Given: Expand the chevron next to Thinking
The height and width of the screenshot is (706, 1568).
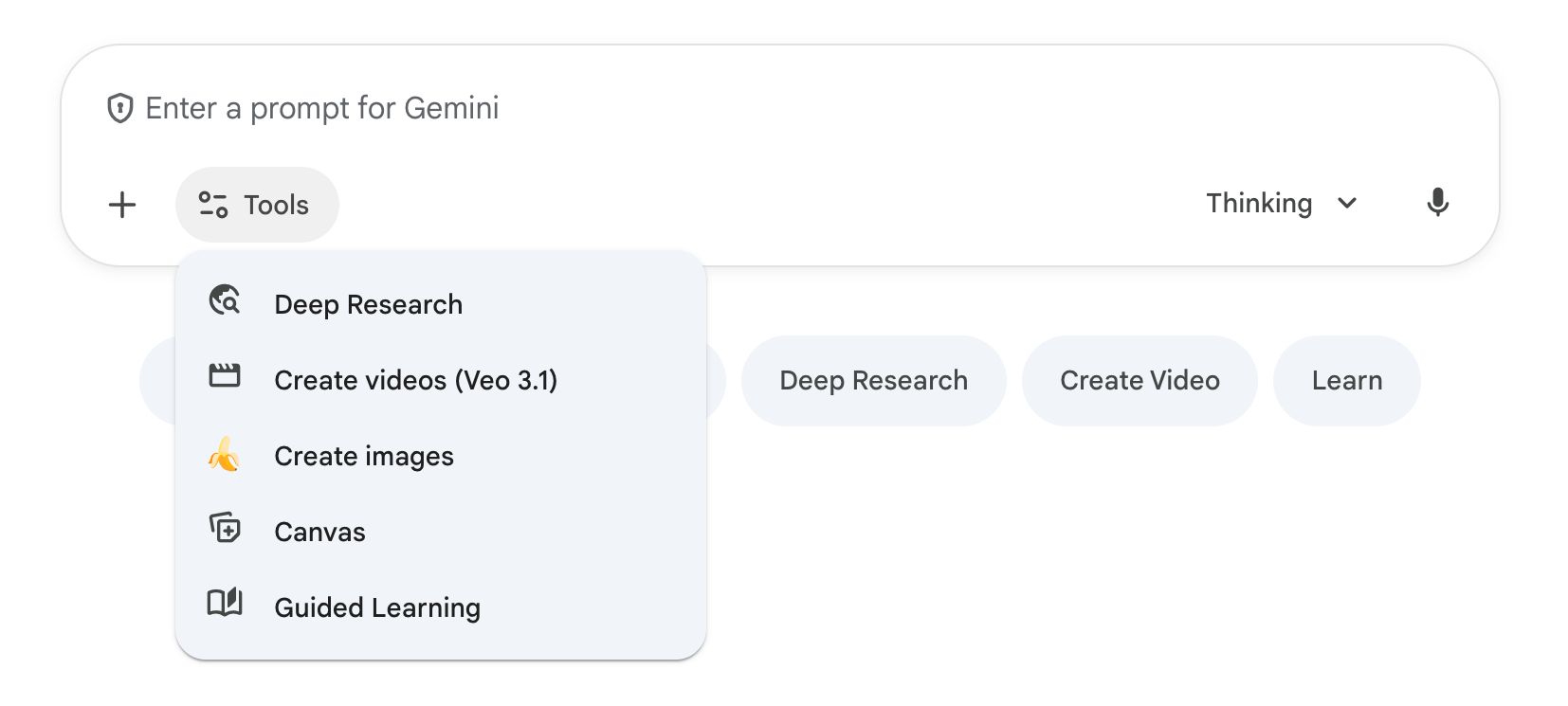Looking at the screenshot, I should point(1347,203).
